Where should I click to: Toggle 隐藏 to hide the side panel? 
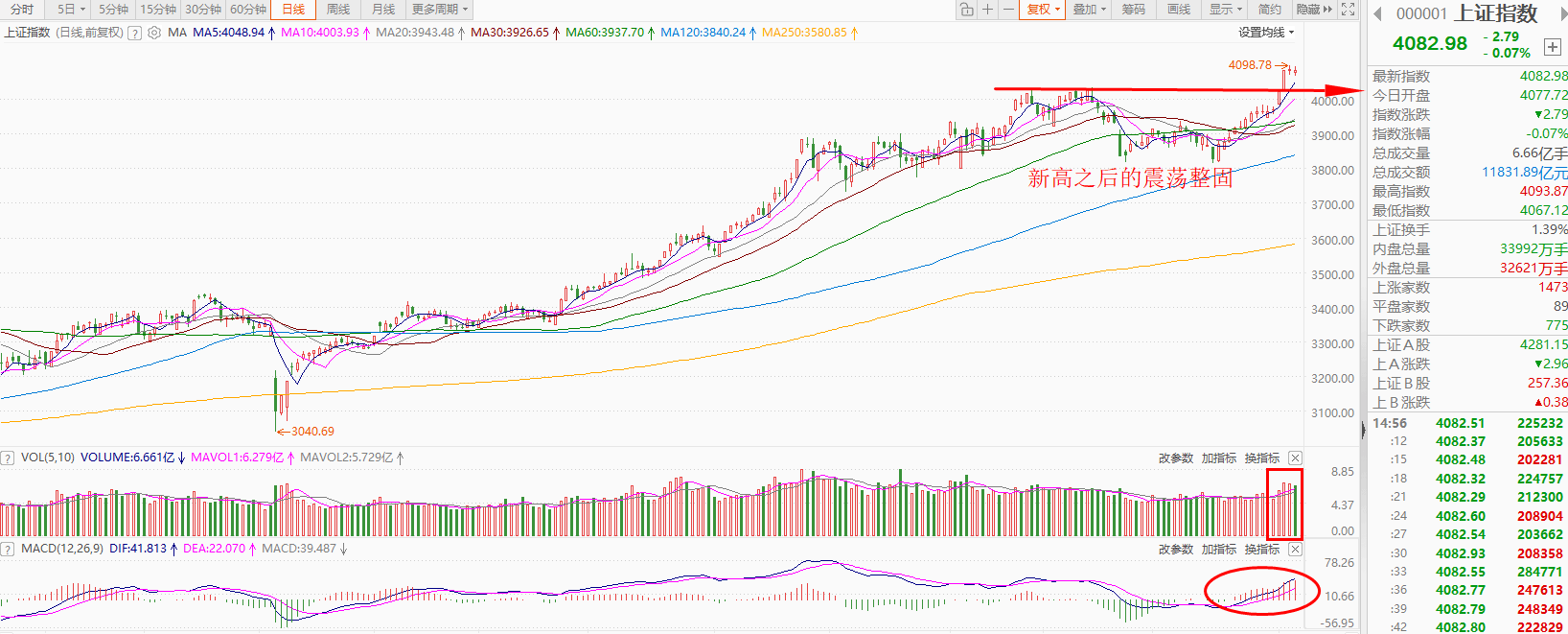tap(1313, 10)
